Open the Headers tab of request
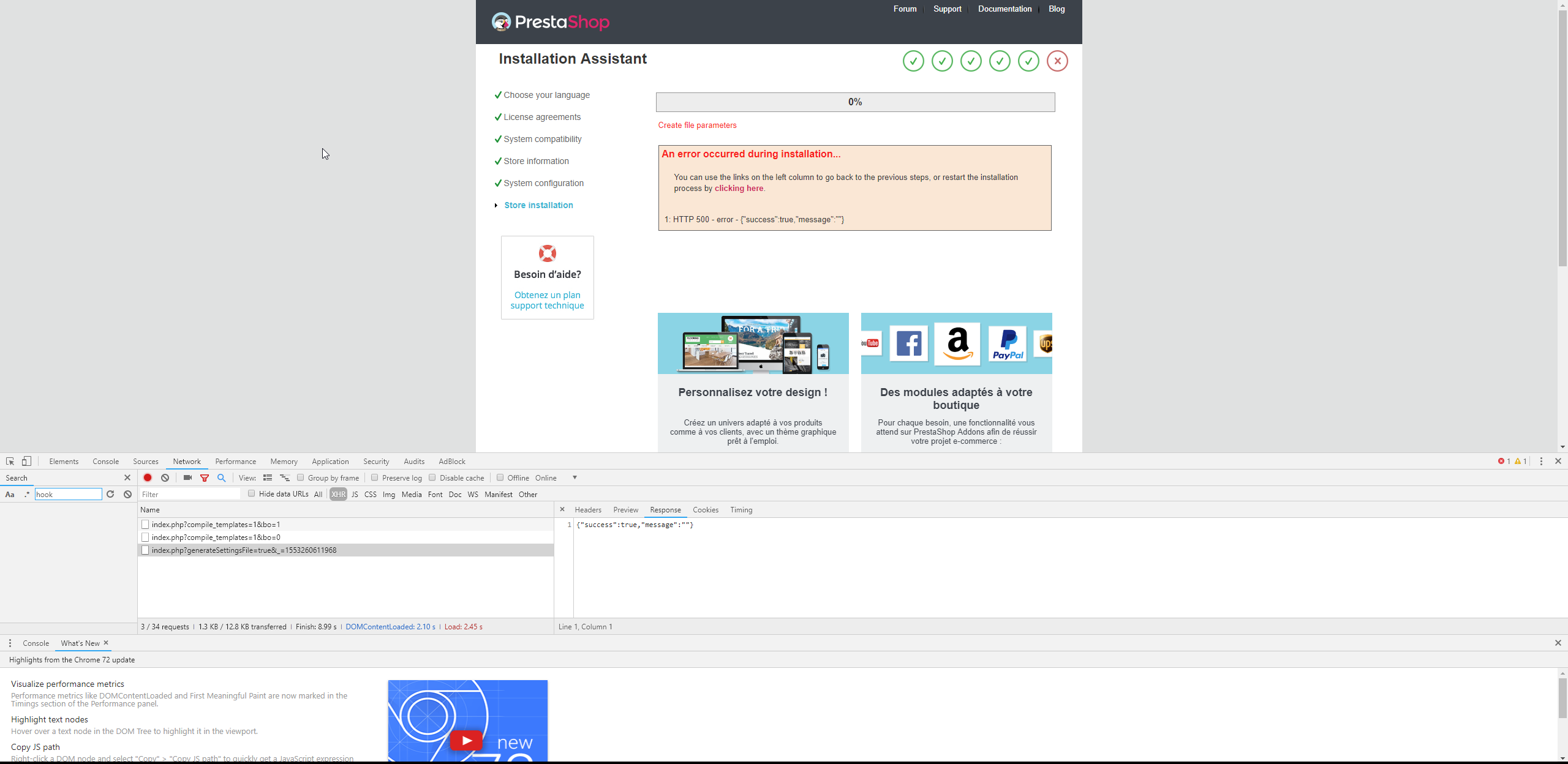Screen dimensions: 1568x764 coord(588,509)
